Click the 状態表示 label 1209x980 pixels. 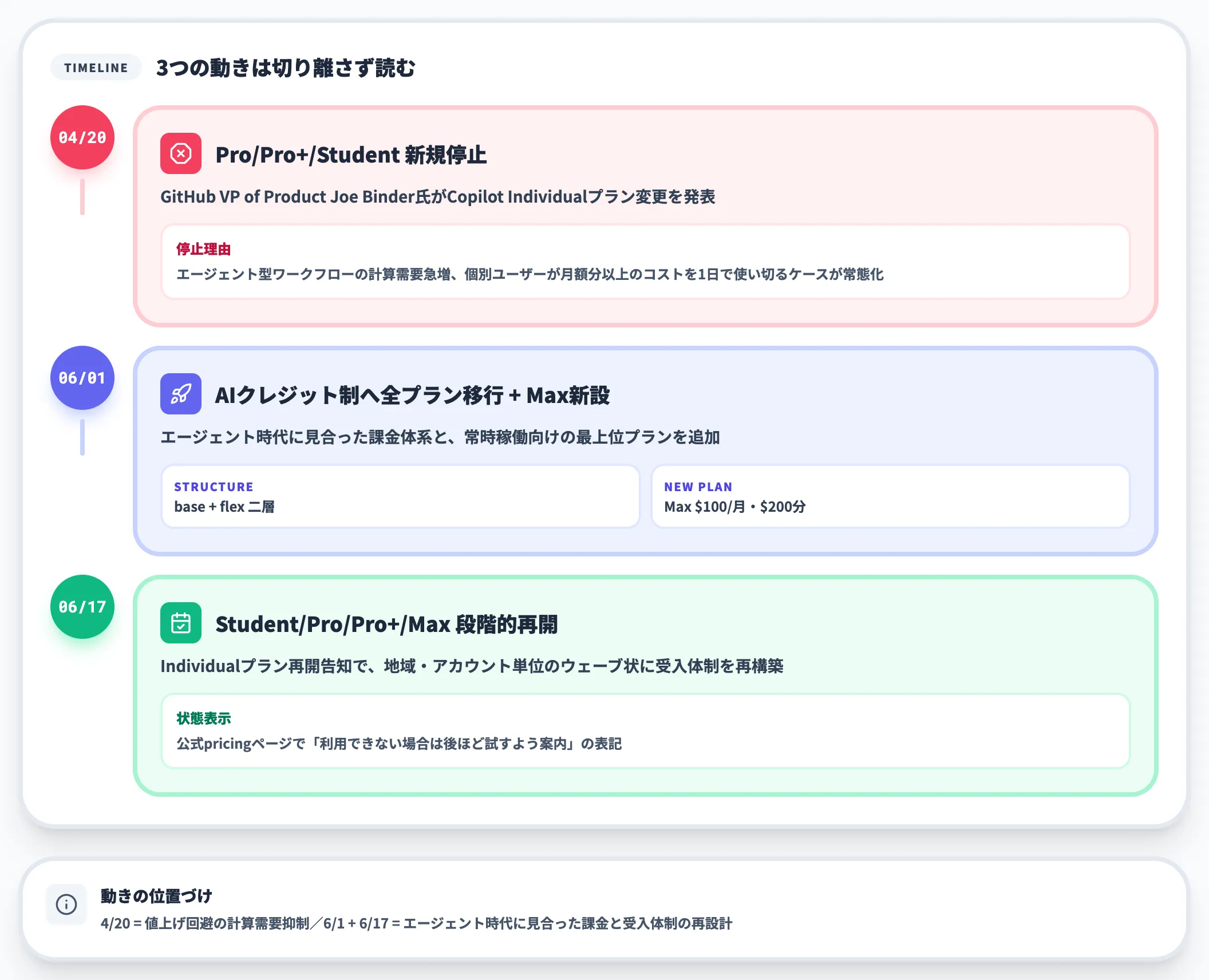204,718
